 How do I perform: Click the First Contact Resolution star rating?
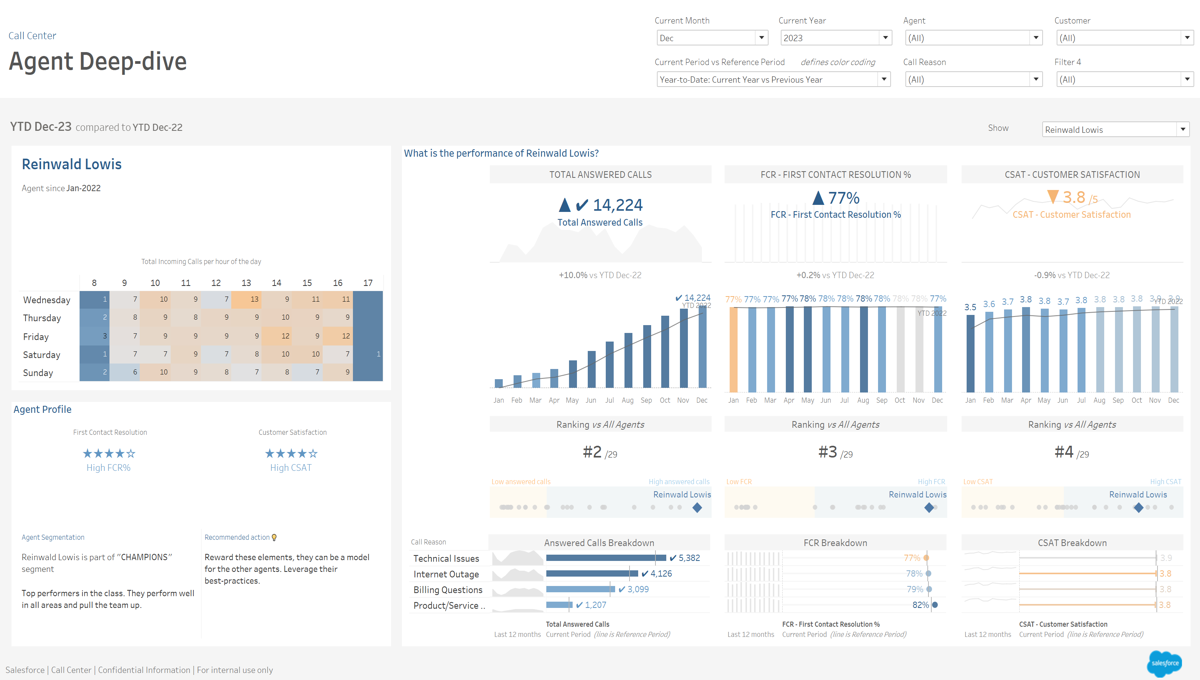click(x=109, y=453)
